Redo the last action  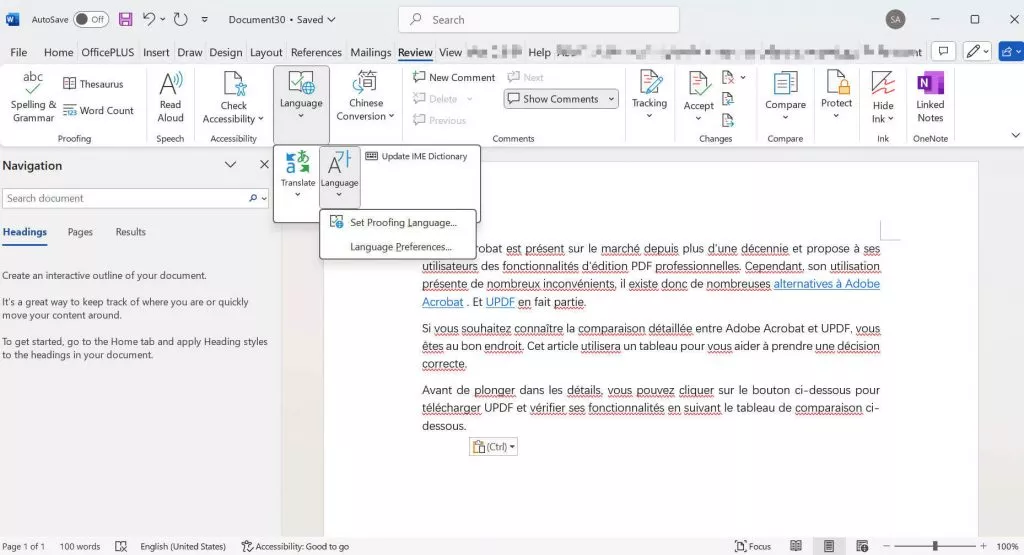(180, 20)
